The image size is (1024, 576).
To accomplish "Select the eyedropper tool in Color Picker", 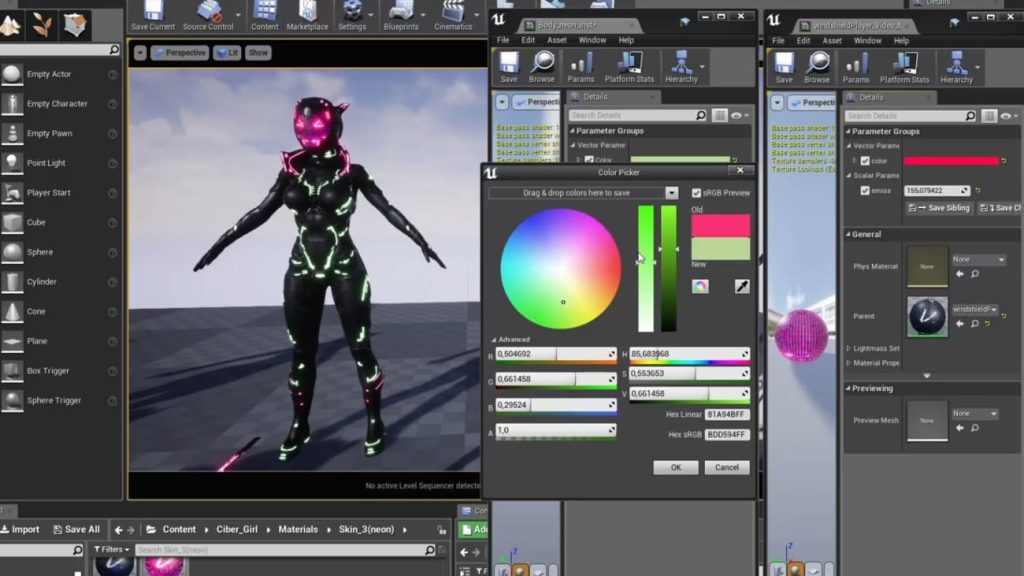I will coord(742,287).
